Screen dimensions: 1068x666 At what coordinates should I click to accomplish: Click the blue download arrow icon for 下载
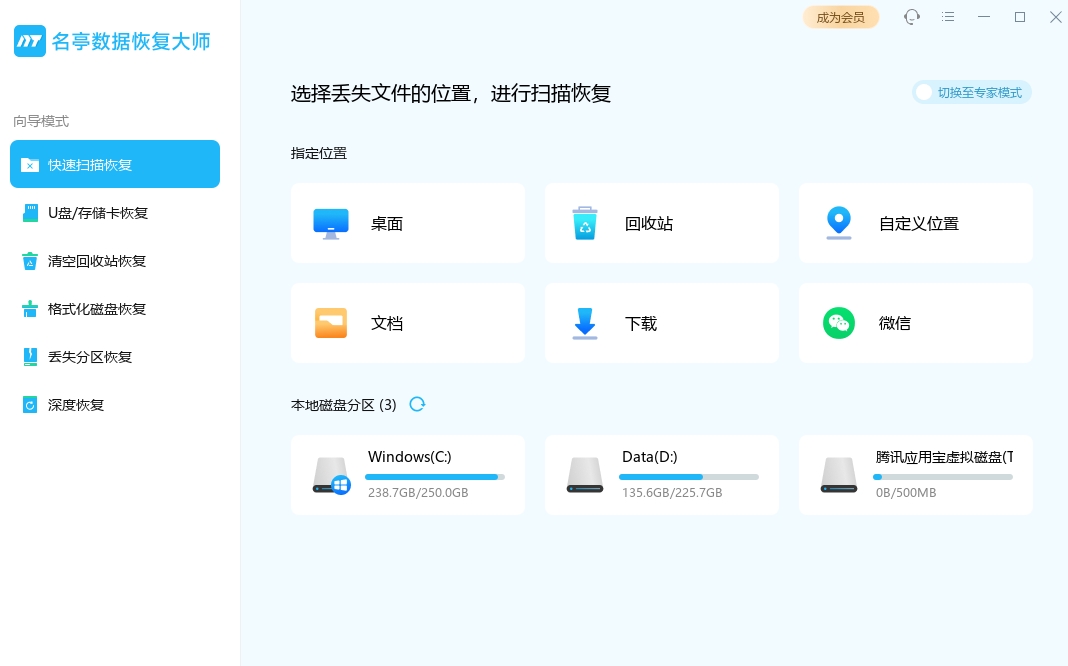pos(584,323)
